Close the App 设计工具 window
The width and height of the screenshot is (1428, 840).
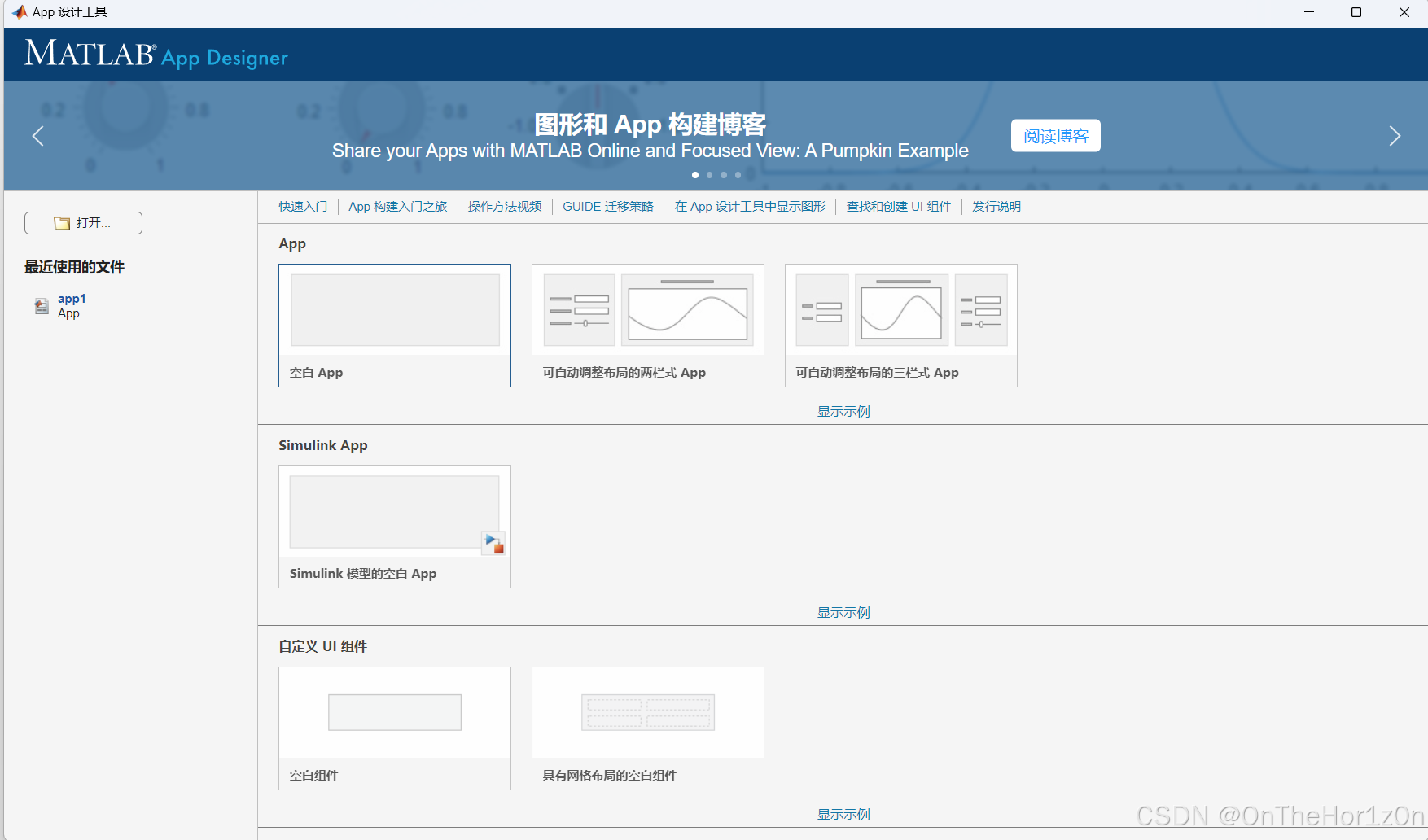point(1404,12)
